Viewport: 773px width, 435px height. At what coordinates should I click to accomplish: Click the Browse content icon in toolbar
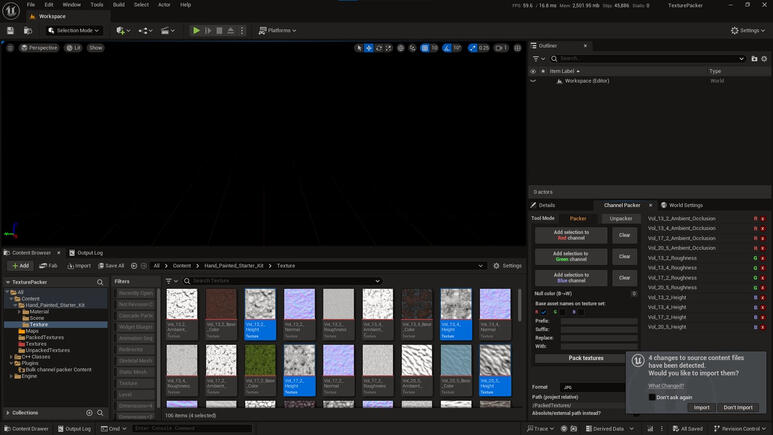(x=28, y=31)
